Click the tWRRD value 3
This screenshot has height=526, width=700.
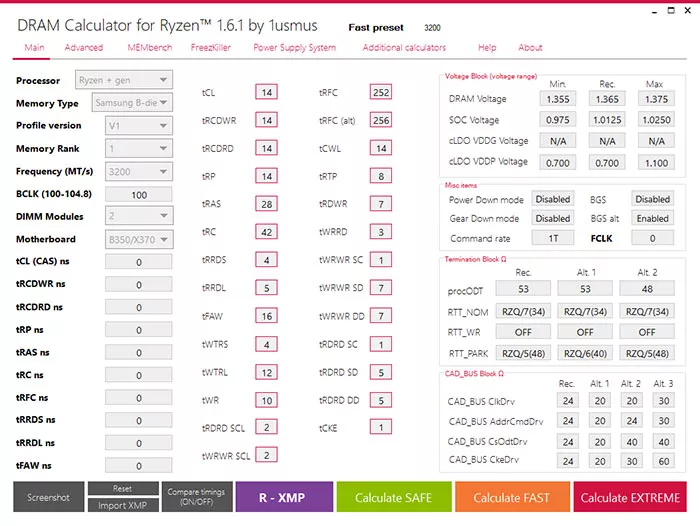381,232
